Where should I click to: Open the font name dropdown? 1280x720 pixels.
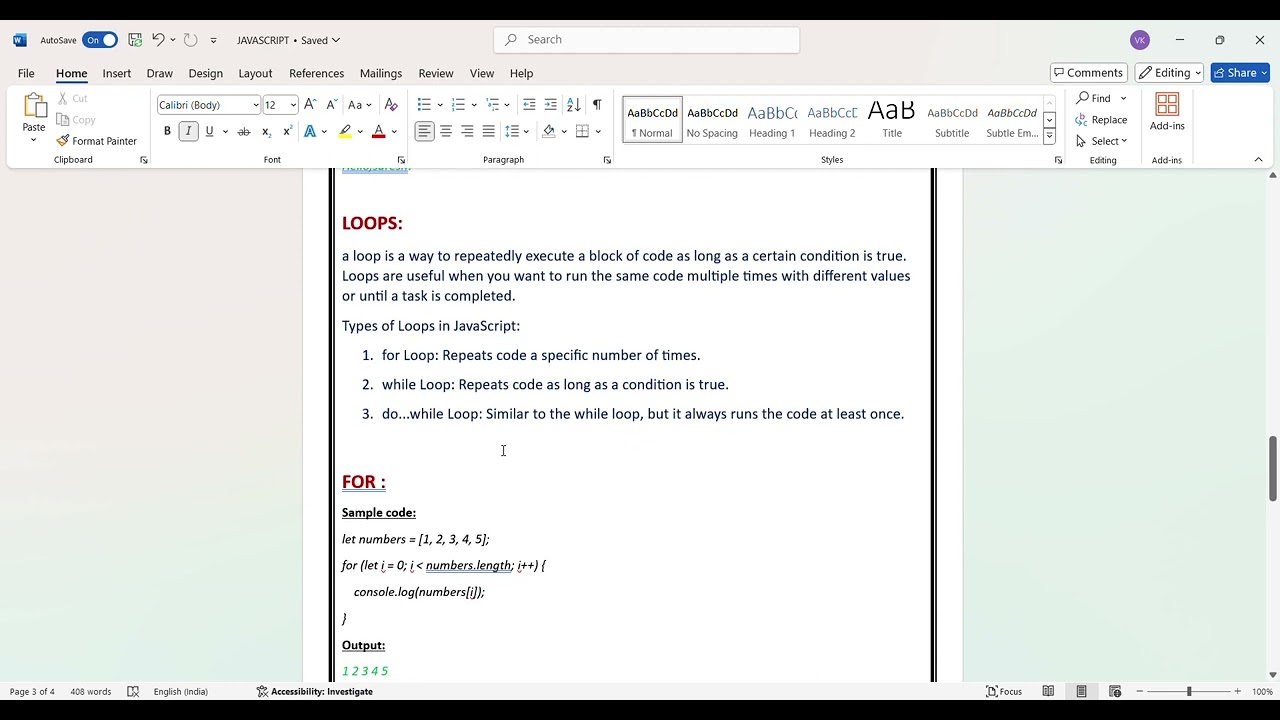pos(255,105)
